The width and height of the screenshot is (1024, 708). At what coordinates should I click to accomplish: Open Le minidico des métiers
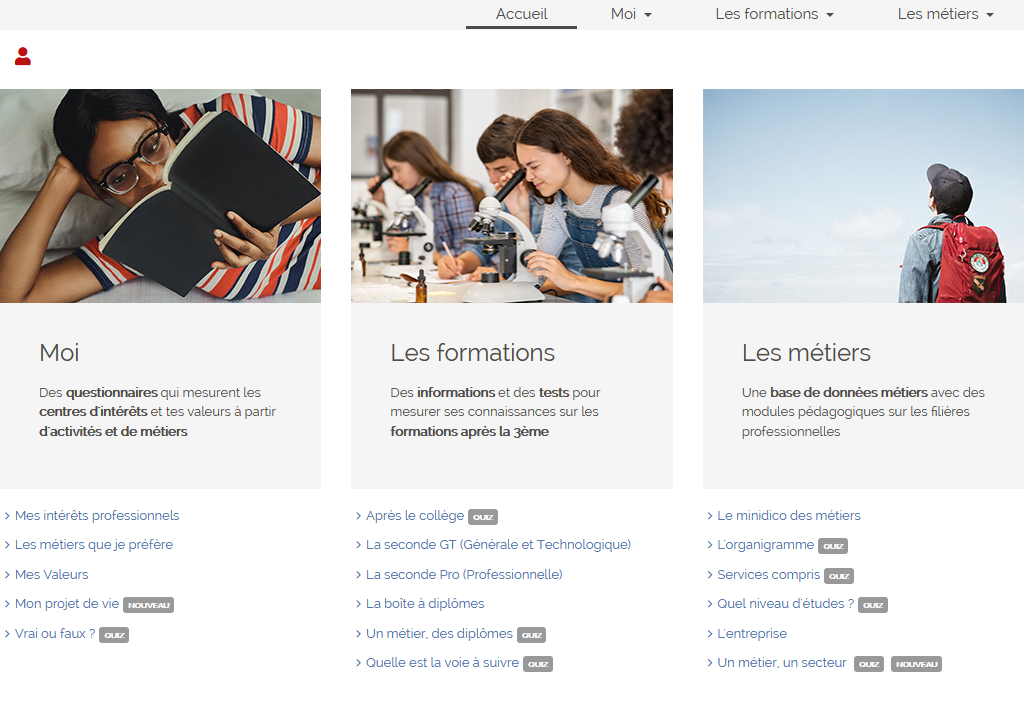(x=788, y=515)
